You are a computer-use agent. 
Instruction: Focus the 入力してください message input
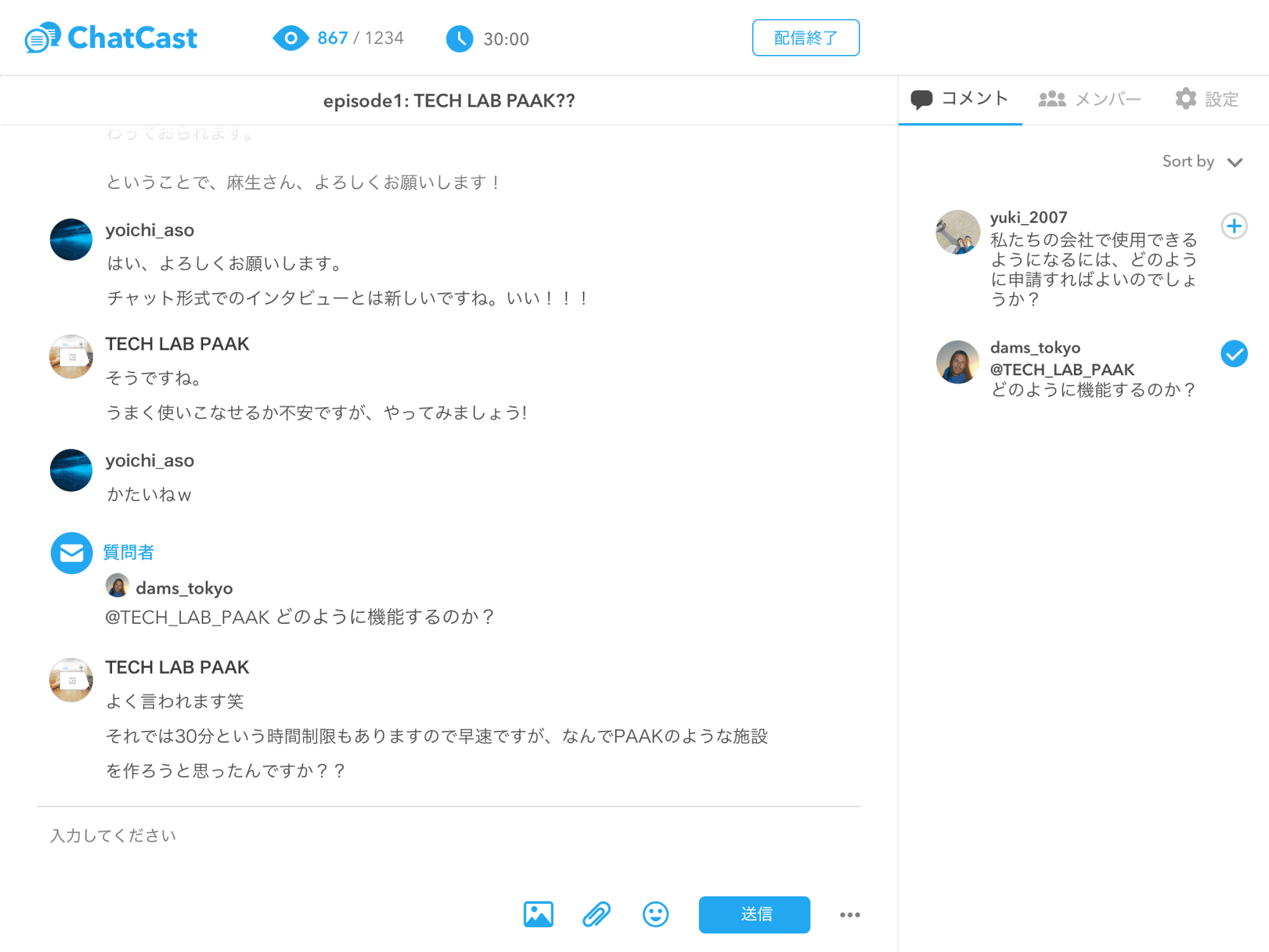(447, 836)
